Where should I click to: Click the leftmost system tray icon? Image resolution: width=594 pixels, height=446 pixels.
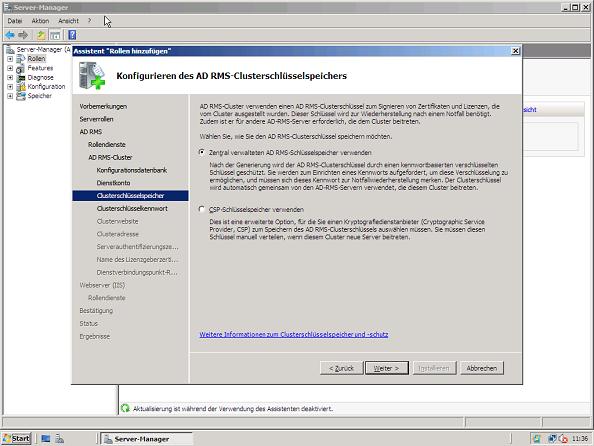537,439
